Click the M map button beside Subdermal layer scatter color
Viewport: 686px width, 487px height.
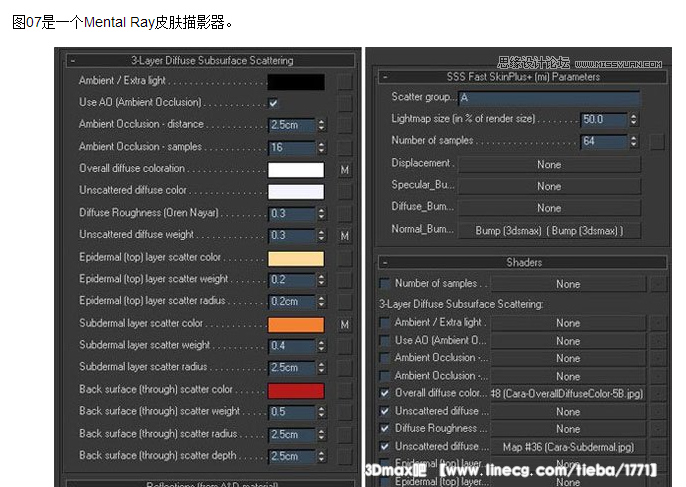pyautogui.click(x=345, y=325)
